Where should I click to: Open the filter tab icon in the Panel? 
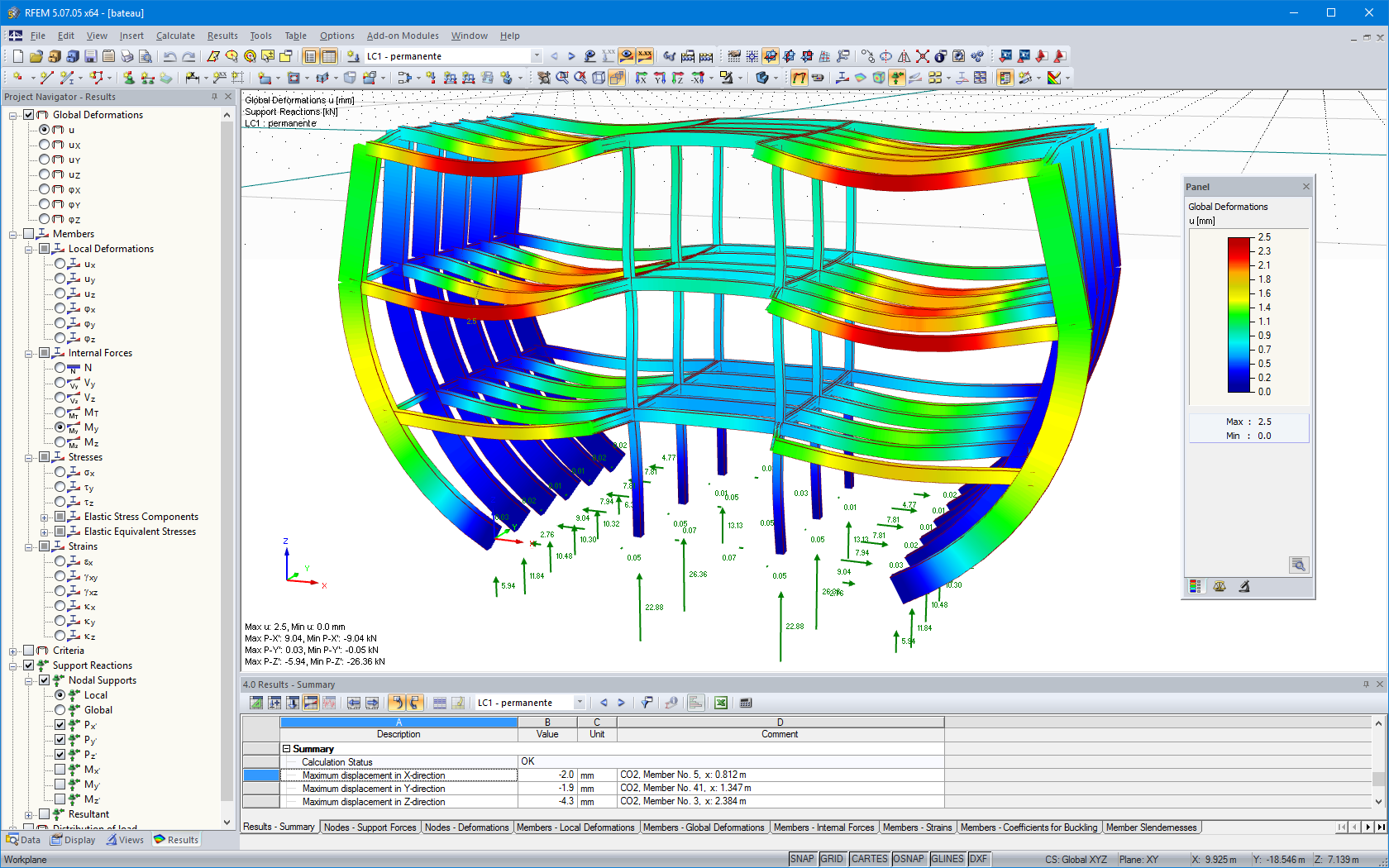pos(1244,586)
